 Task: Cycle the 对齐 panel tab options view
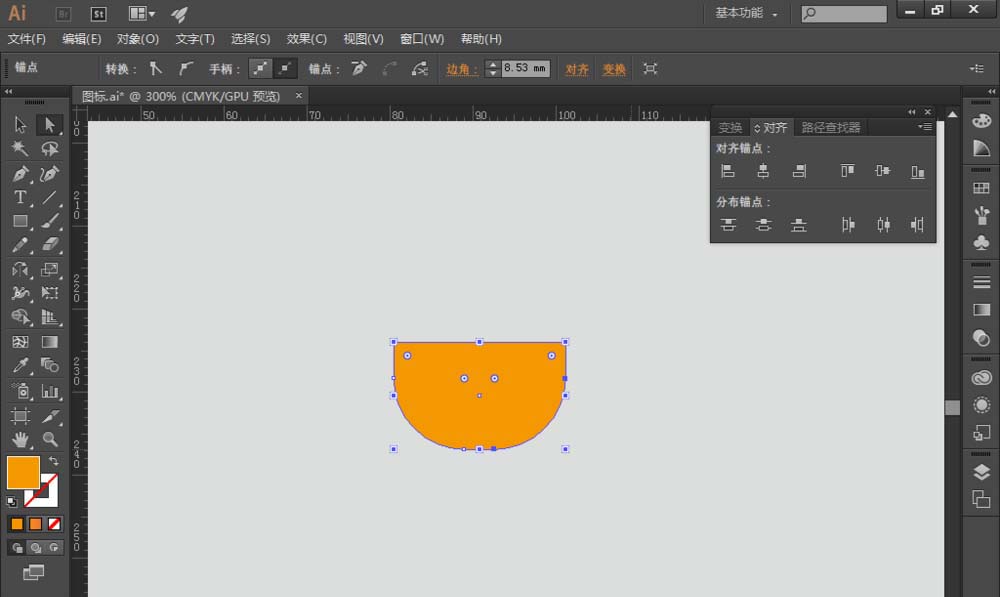pos(757,128)
